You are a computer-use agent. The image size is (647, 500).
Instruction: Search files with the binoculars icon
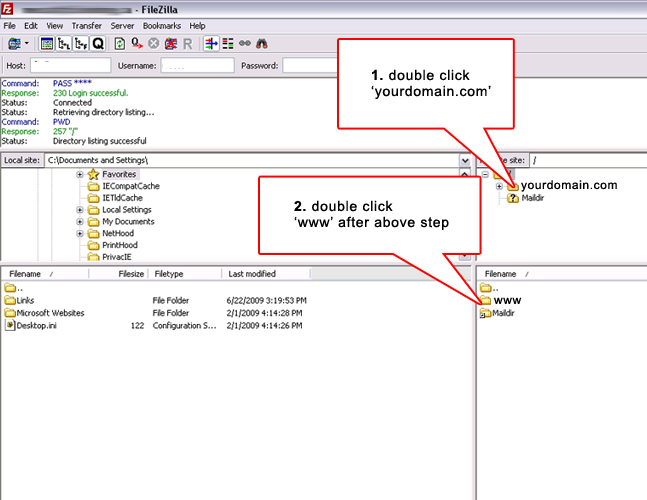(262, 43)
